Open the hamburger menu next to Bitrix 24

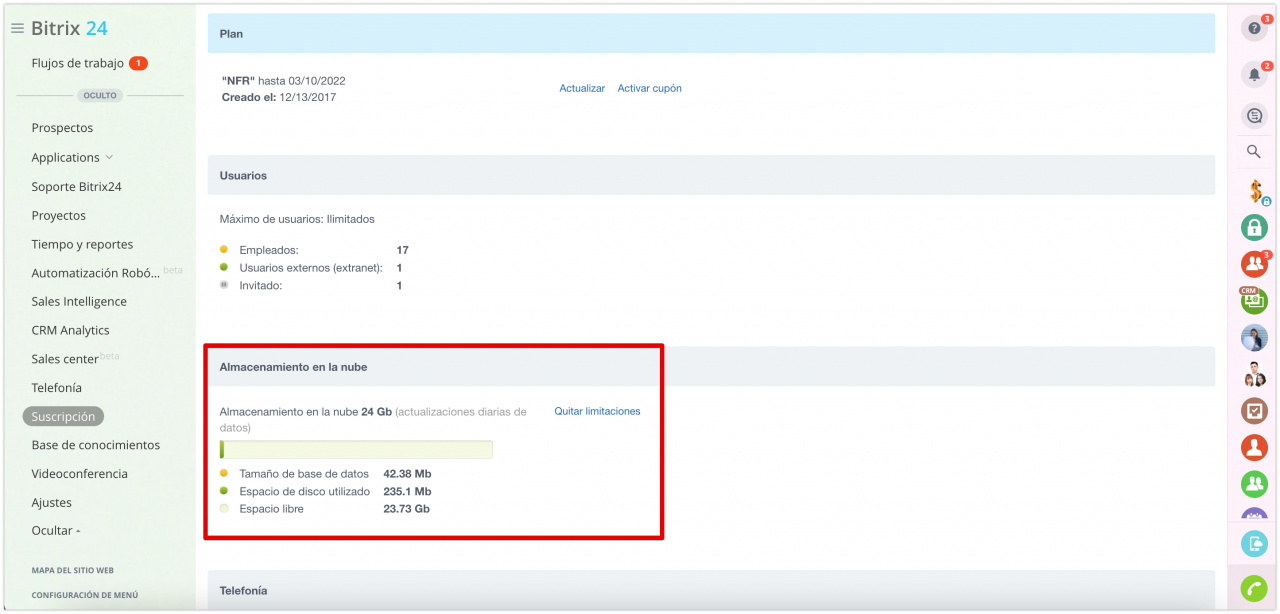(x=17, y=28)
